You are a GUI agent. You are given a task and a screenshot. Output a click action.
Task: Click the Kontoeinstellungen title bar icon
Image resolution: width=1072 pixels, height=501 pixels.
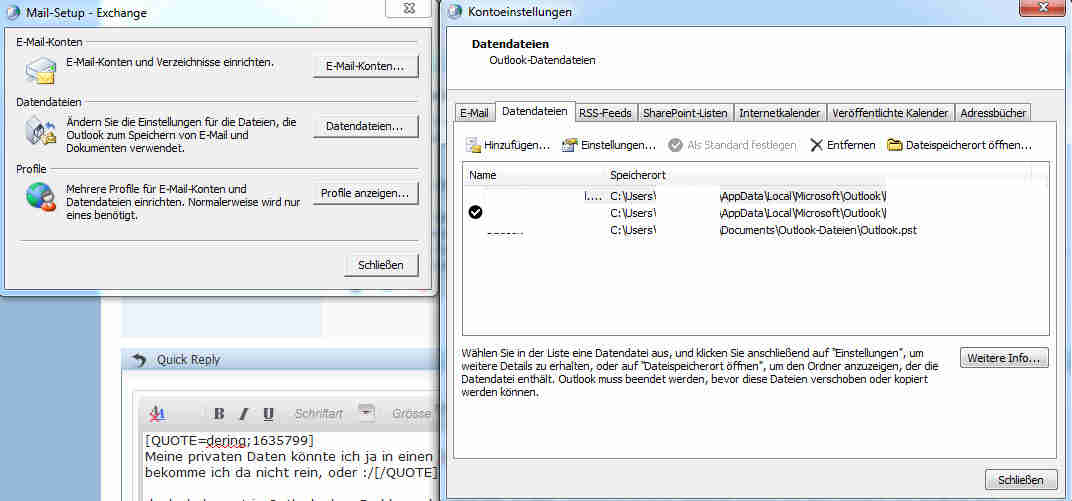click(455, 12)
